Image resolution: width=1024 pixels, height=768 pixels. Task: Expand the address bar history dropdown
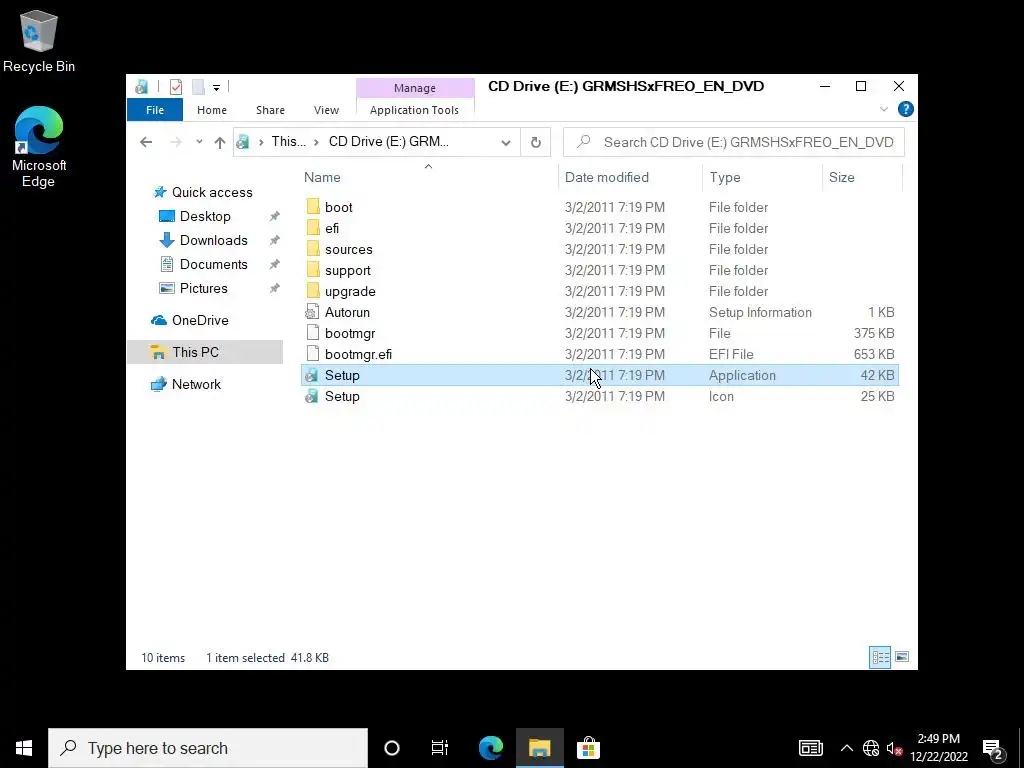click(x=505, y=142)
